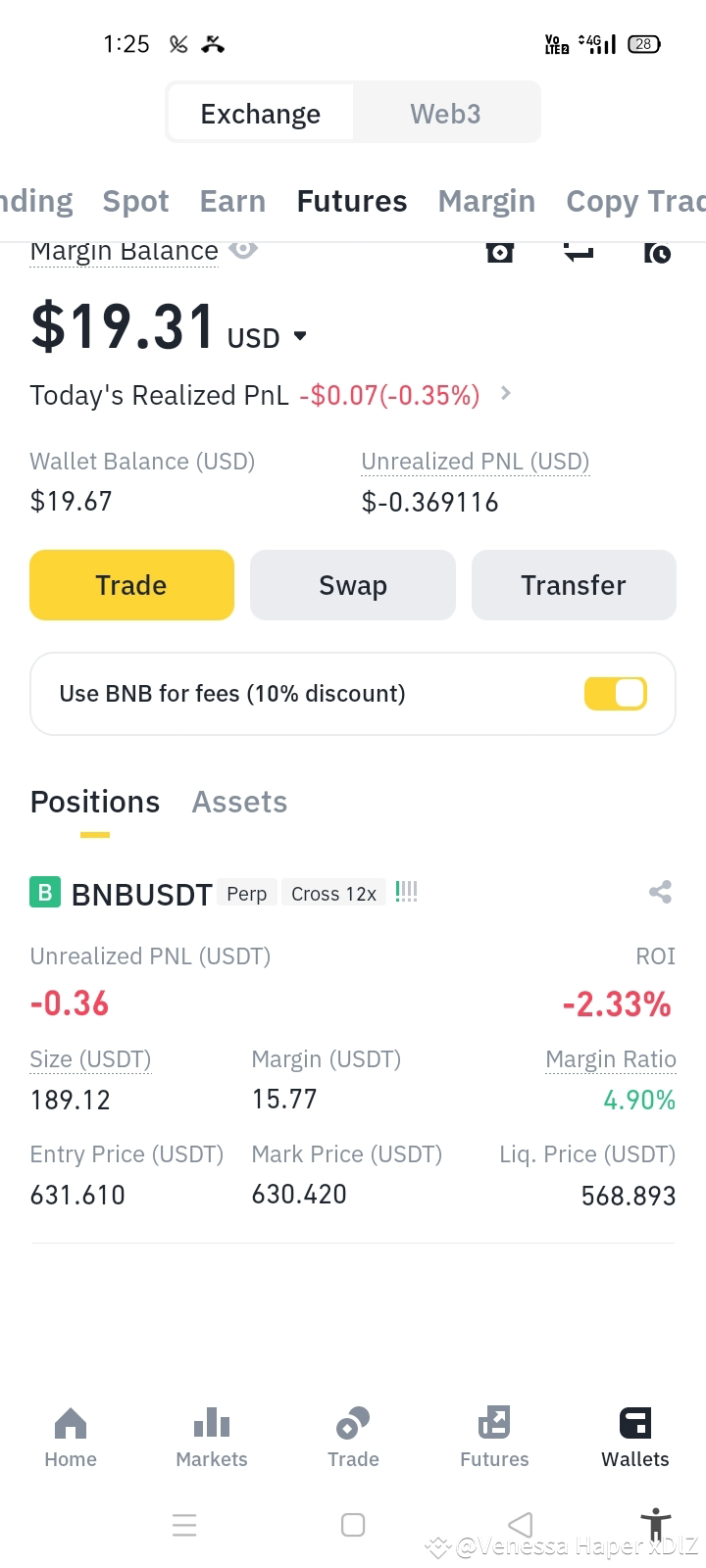The width and height of the screenshot is (706, 1568).
Task: Tap the Trade icon in bottom navigation
Action: [353, 1423]
